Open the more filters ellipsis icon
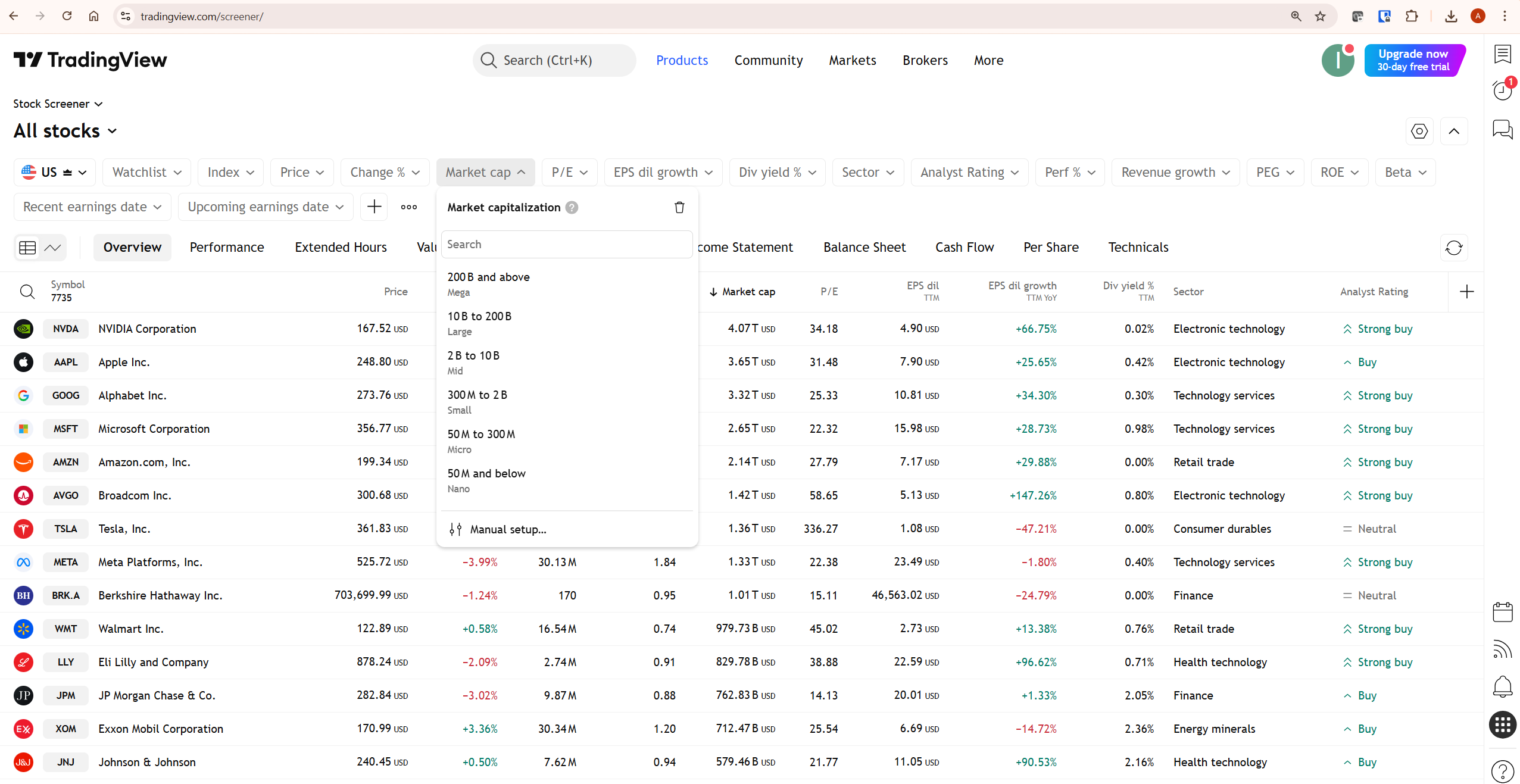The height and width of the screenshot is (784, 1520). click(409, 207)
